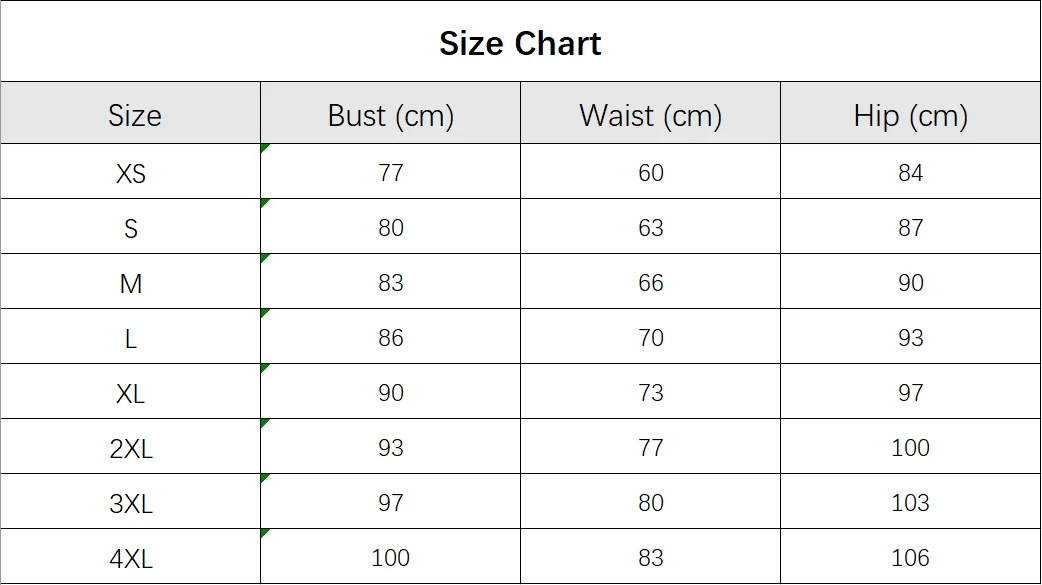Click the green corner marker on bust 83
This screenshot has width=1042, height=585.
pyautogui.click(x=264, y=258)
